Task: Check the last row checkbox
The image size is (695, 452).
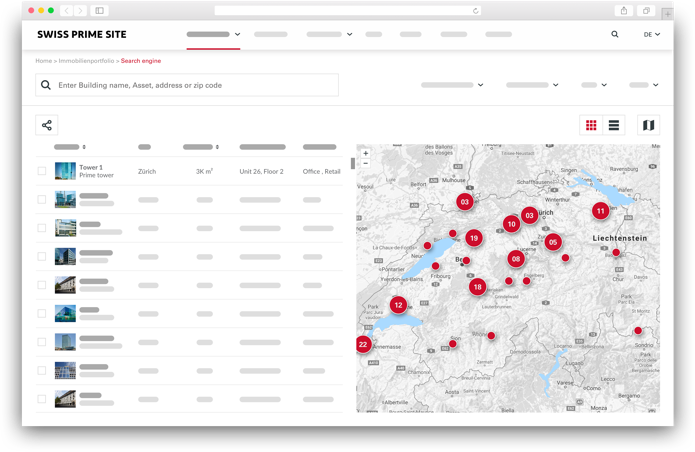Action: coord(42,399)
